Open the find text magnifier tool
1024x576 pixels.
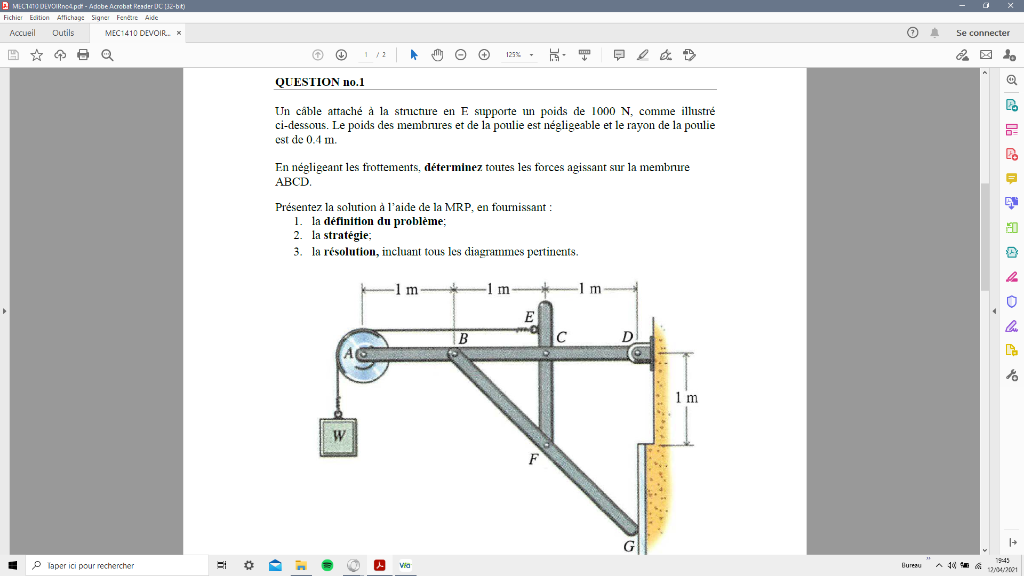click(x=107, y=55)
